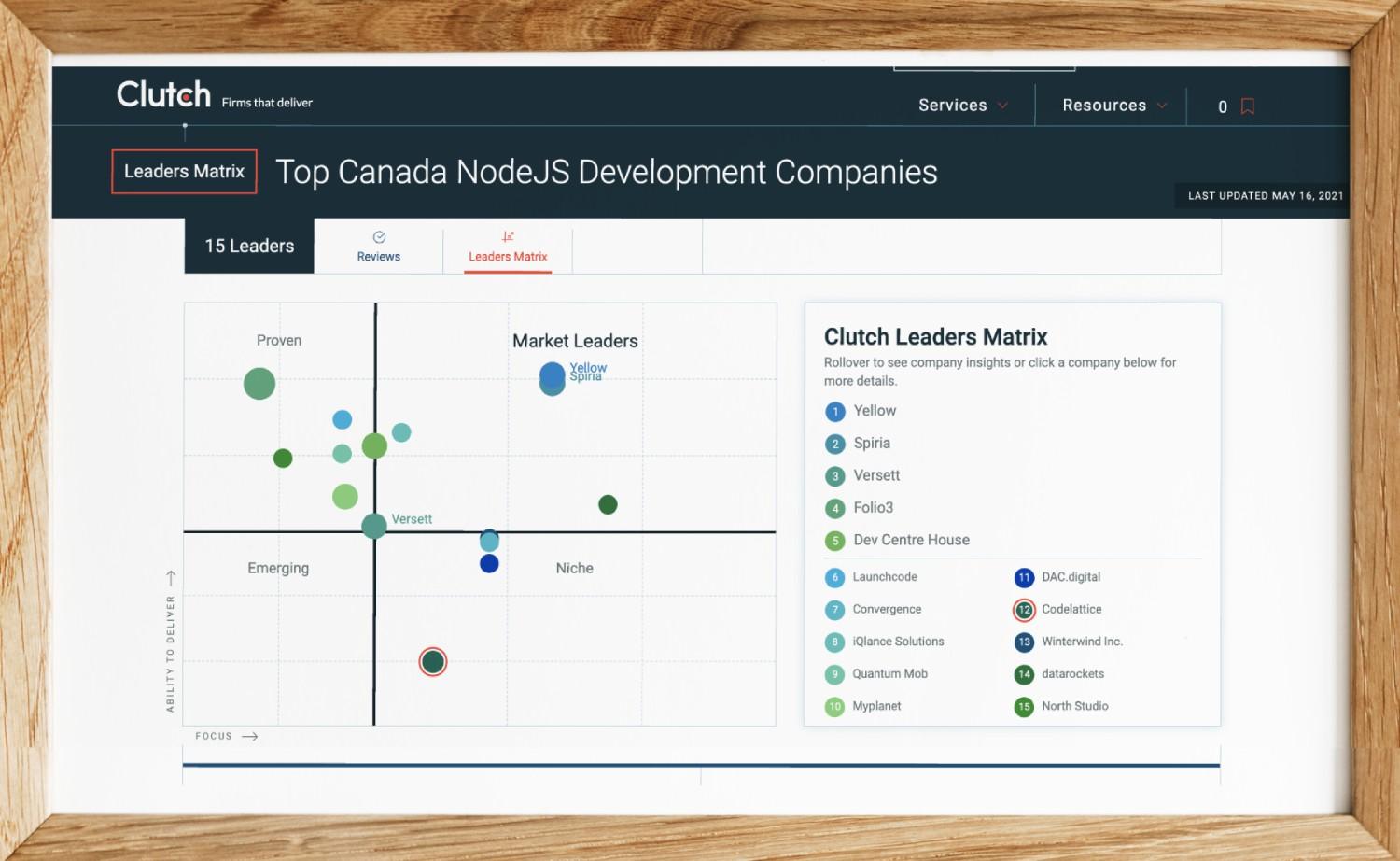Viewport: 1400px width, 861px height.
Task: Open the North Studio company link
Action: (x=1075, y=707)
